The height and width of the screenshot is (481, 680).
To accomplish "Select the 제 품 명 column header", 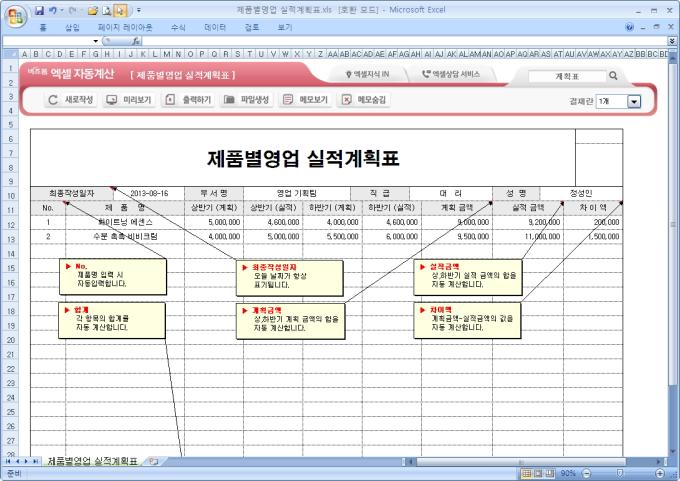I will click(x=125, y=208).
